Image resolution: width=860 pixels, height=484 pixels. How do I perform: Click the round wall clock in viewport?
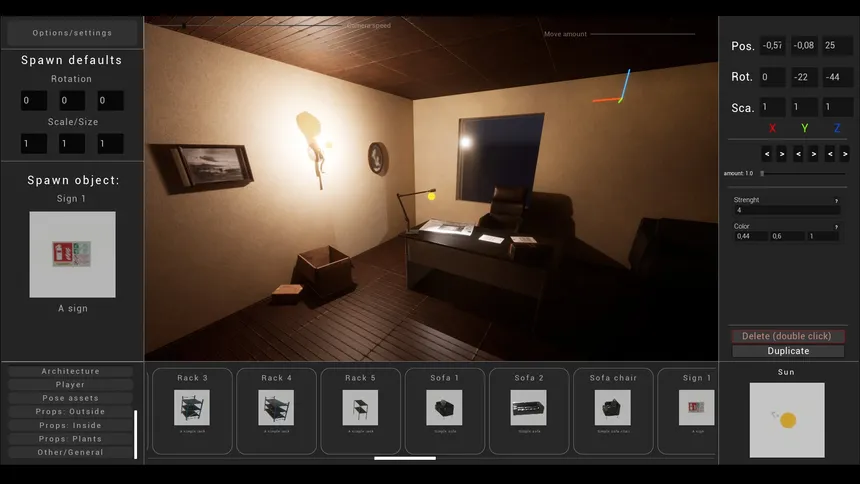pyautogui.click(x=378, y=158)
